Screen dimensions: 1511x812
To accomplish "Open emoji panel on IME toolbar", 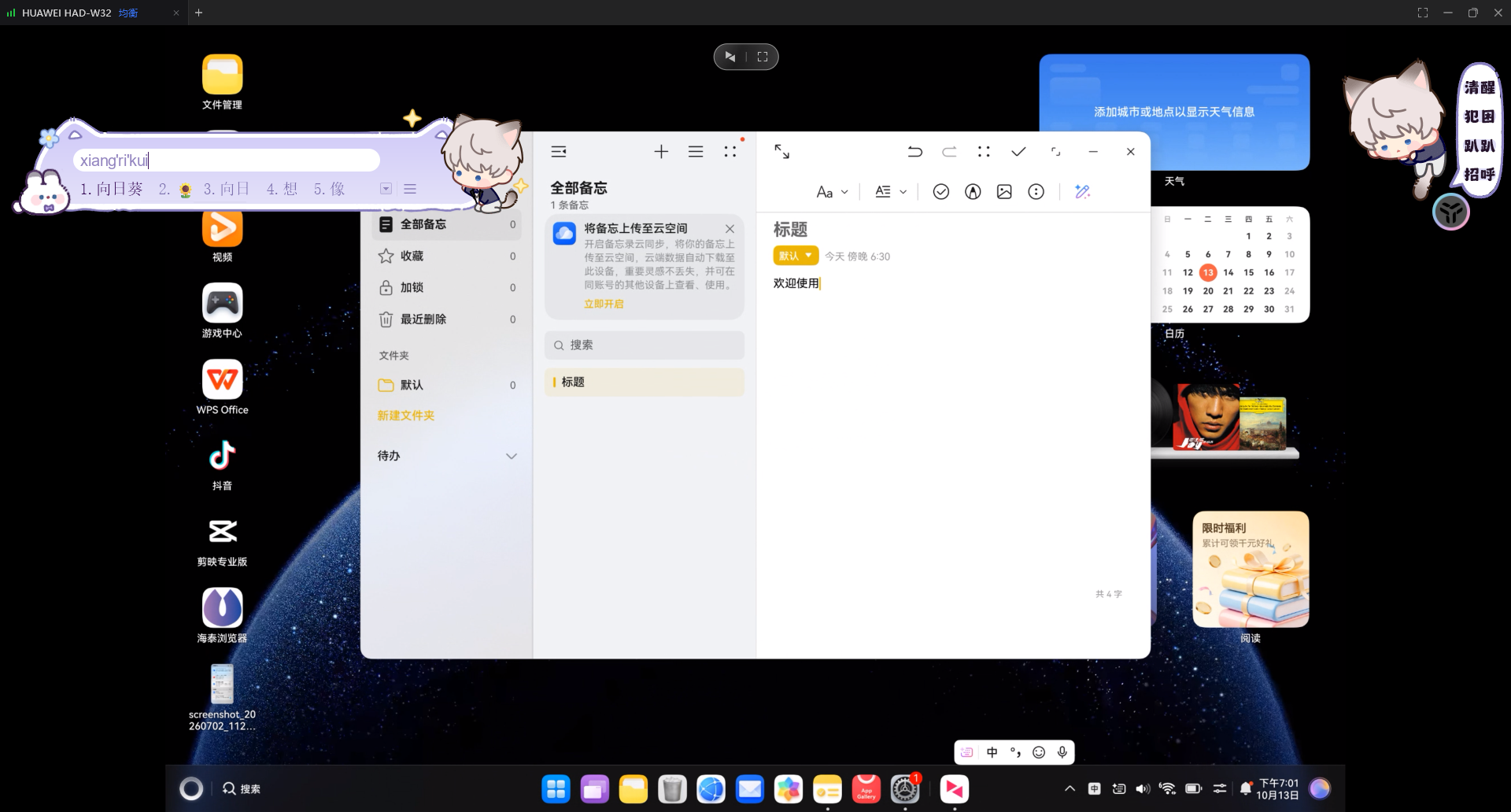I will coord(1039,752).
